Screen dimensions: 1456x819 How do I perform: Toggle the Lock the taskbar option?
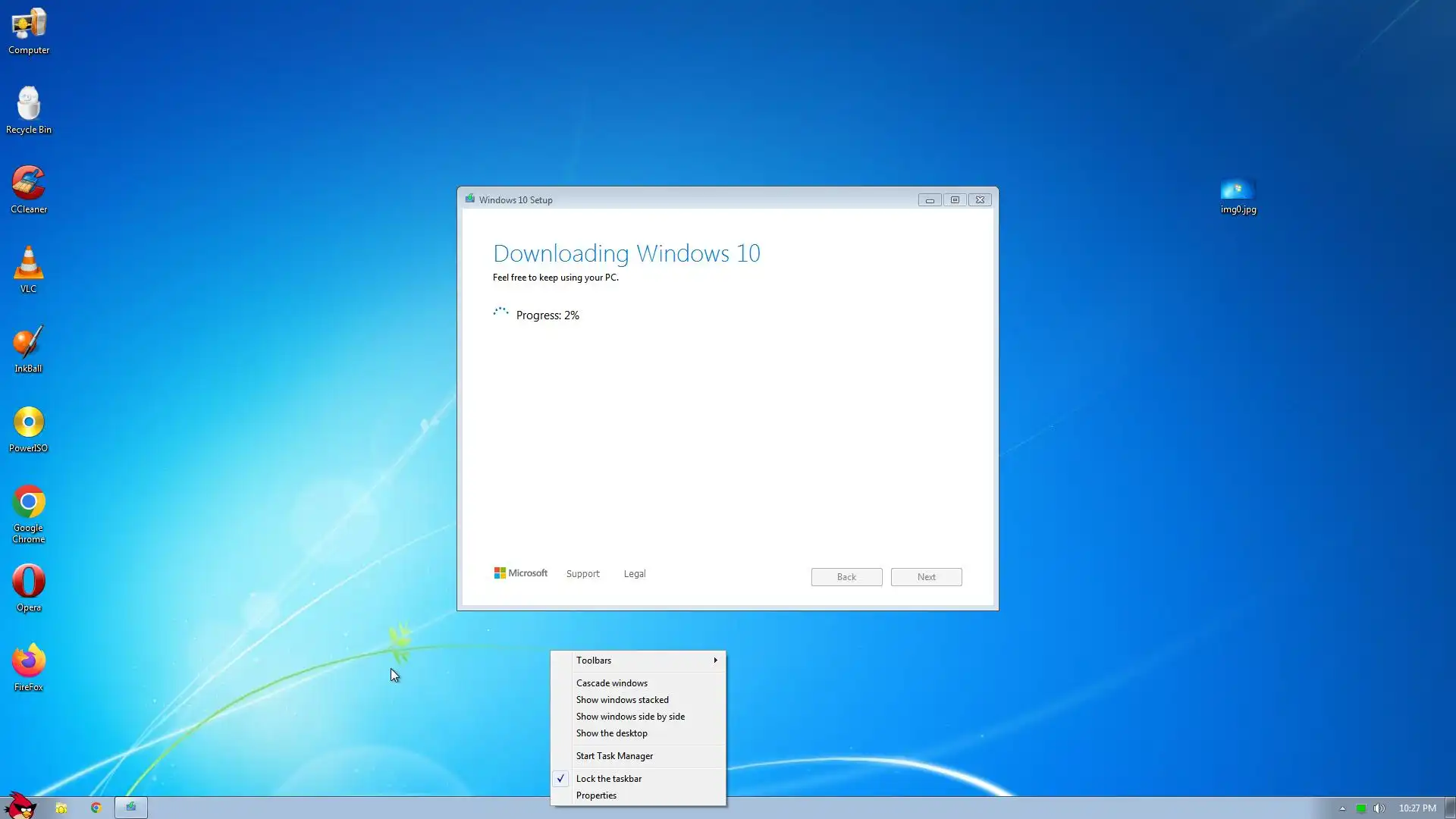coord(608,779)
